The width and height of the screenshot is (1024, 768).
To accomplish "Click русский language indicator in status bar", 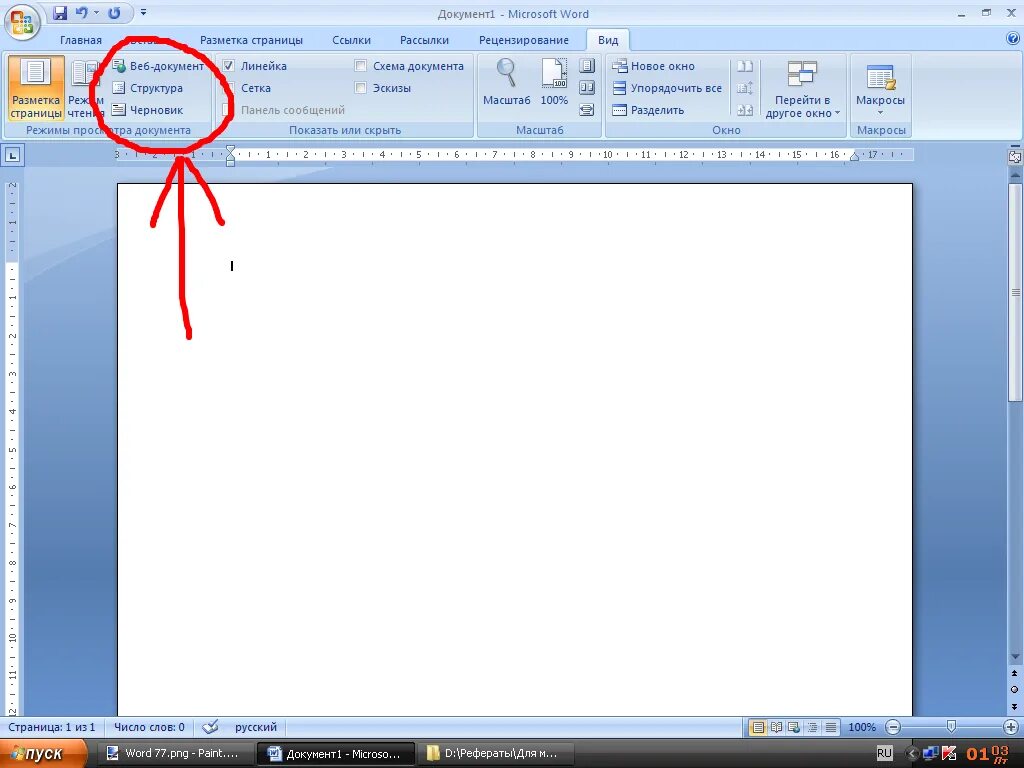I will coord(256,727).
